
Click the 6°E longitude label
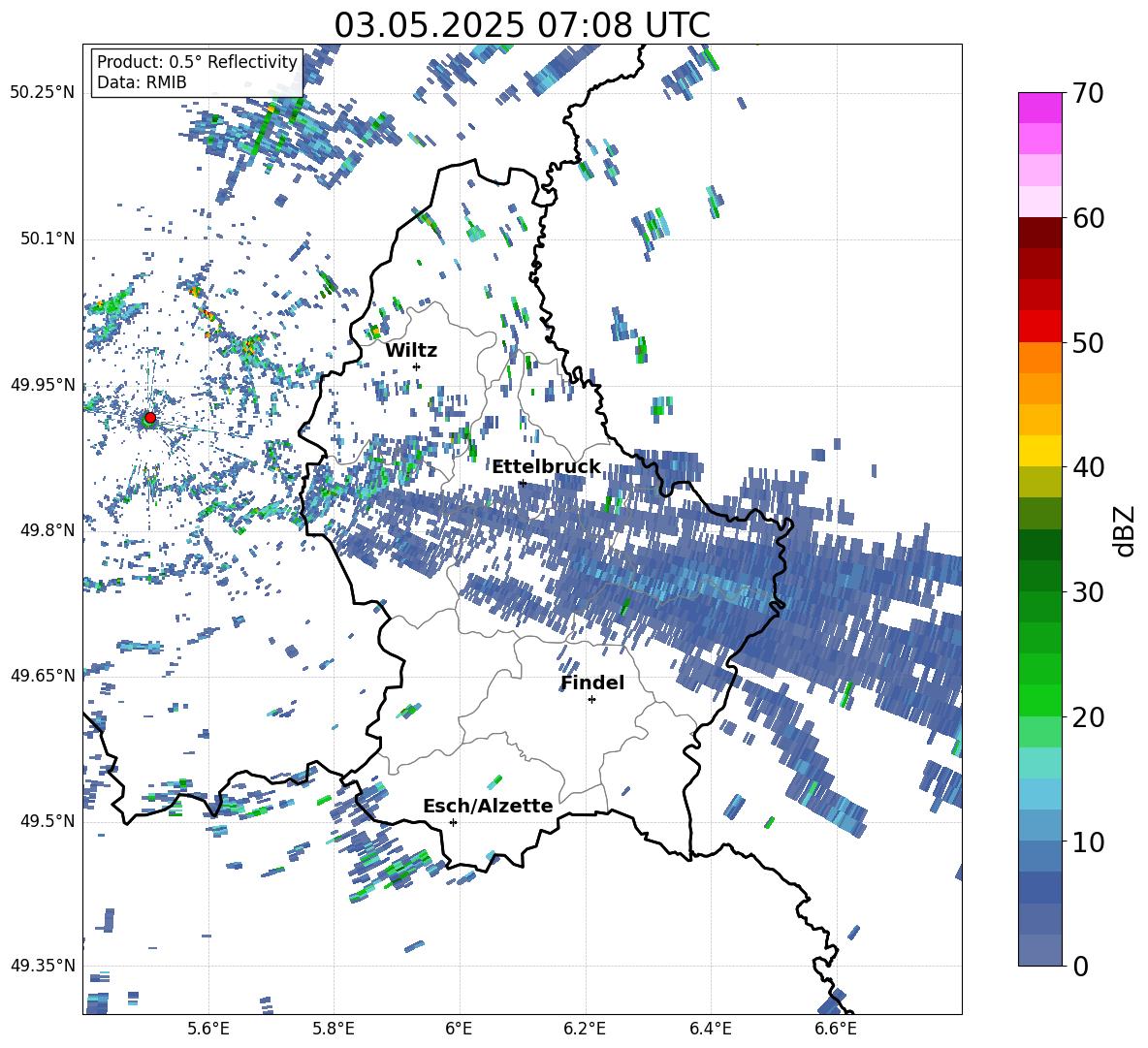(459, 1029)
